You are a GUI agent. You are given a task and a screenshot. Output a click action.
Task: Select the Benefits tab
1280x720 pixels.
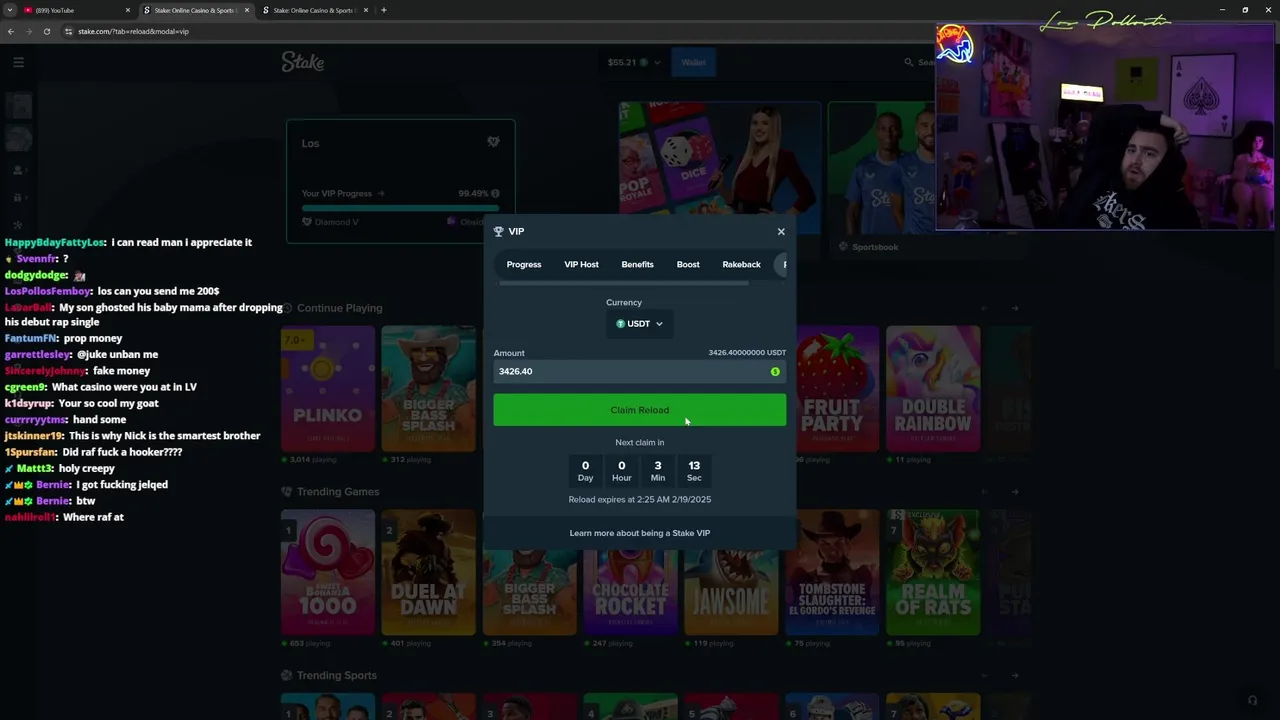click(x=637, y=264)
